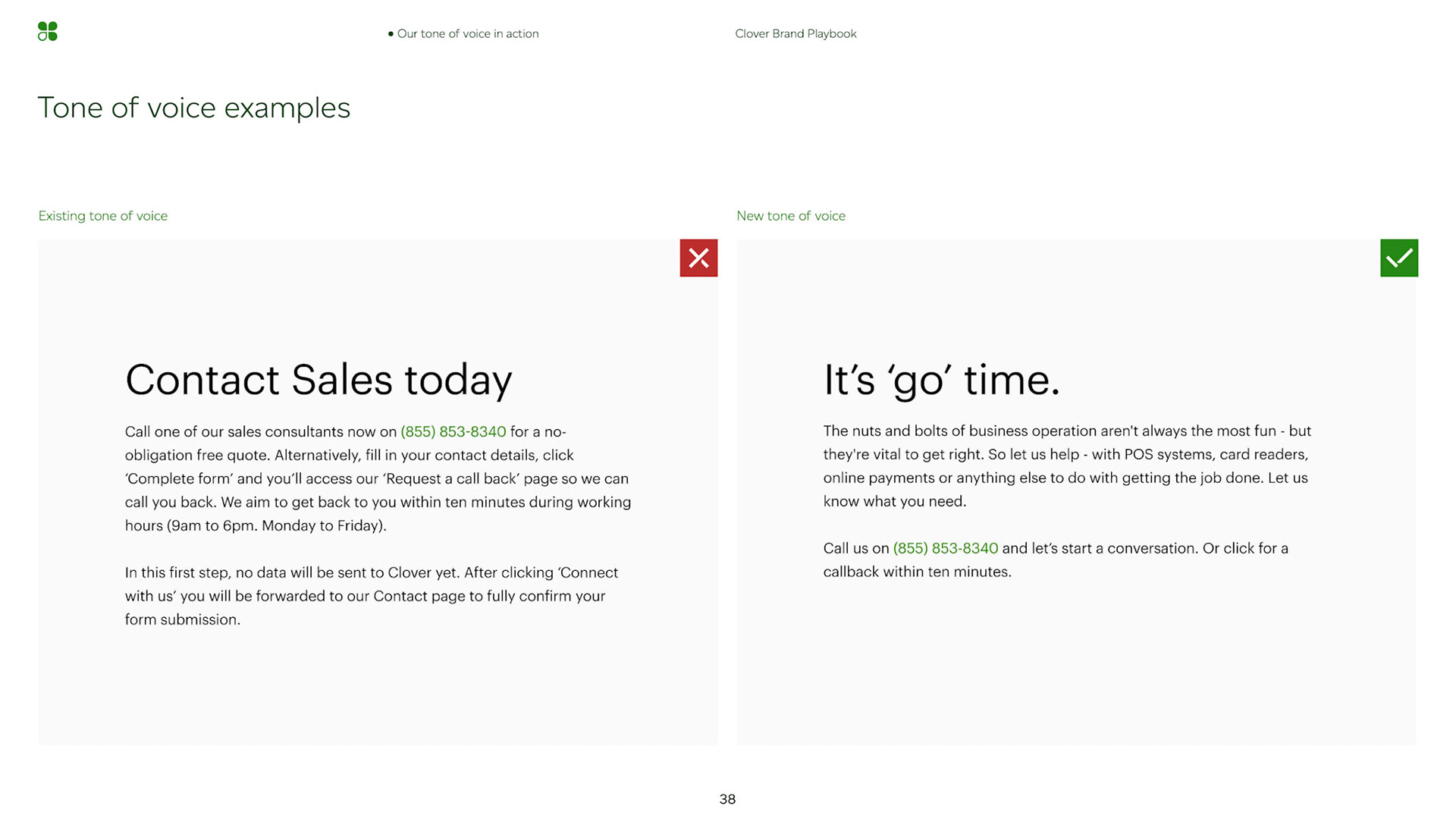This screenshot has width=1456, height=818.
Task: Select the 'It's 'go' time.' heading
Action: 942,380
